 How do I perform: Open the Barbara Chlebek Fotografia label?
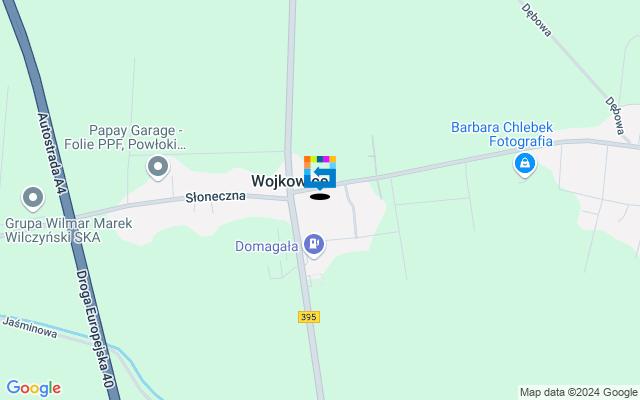502,134
